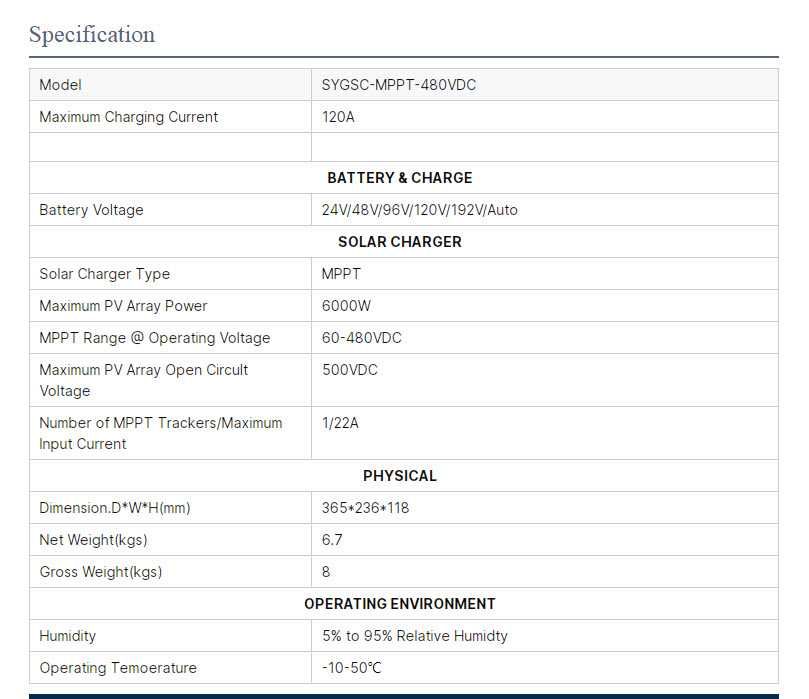Click the Maximum Charging Current label

tap(128, 117)
